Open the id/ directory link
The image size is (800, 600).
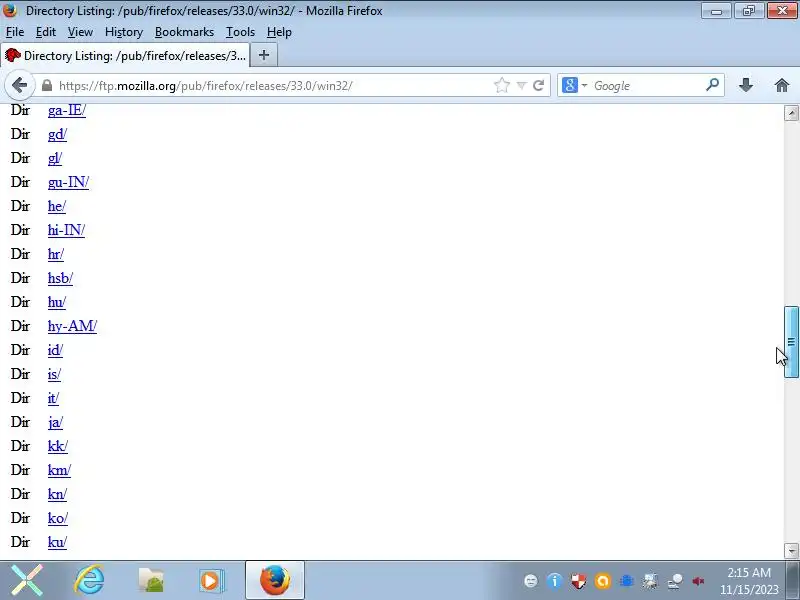coord(55,350)
